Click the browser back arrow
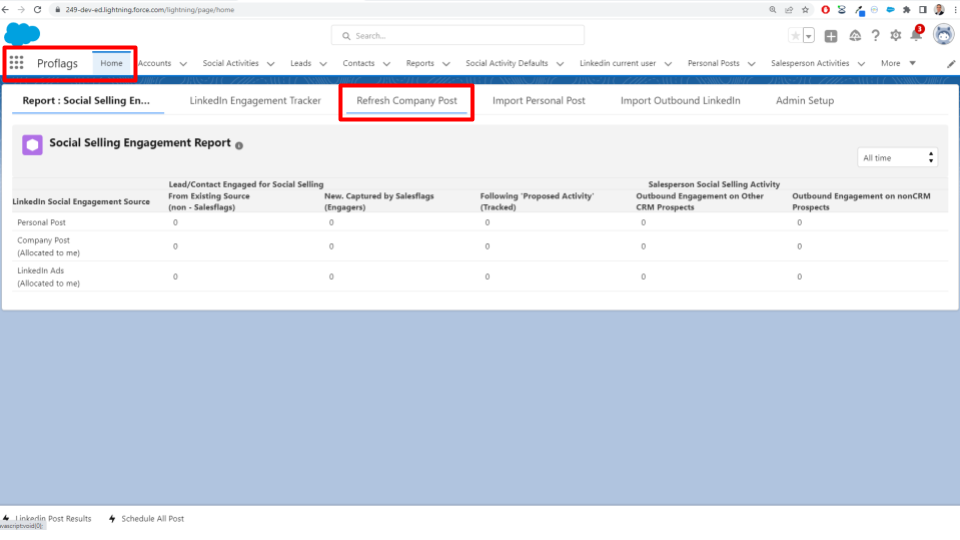Screen dimensions: 960x540 coord(6,10)
